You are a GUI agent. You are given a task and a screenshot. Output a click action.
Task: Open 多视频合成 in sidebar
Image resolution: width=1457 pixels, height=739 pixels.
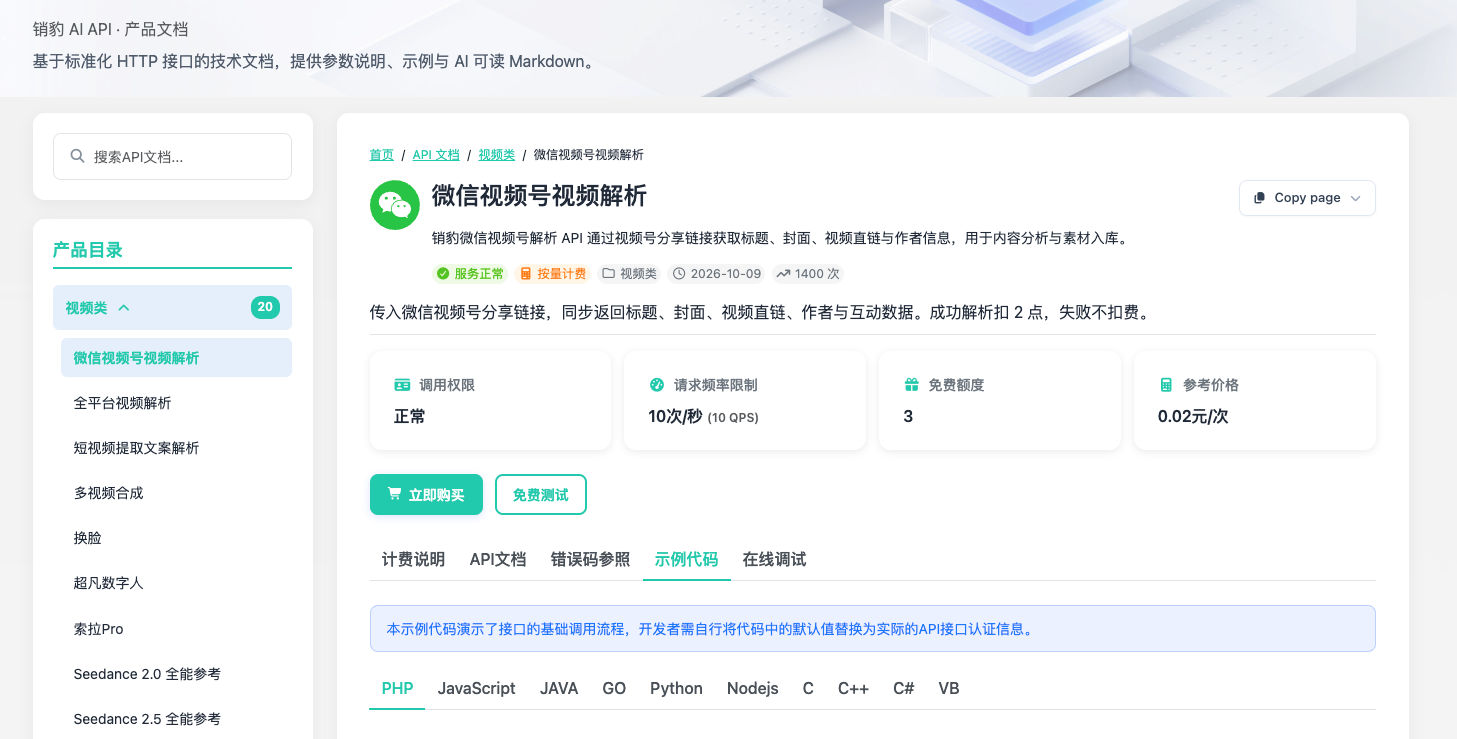(176, 493)
